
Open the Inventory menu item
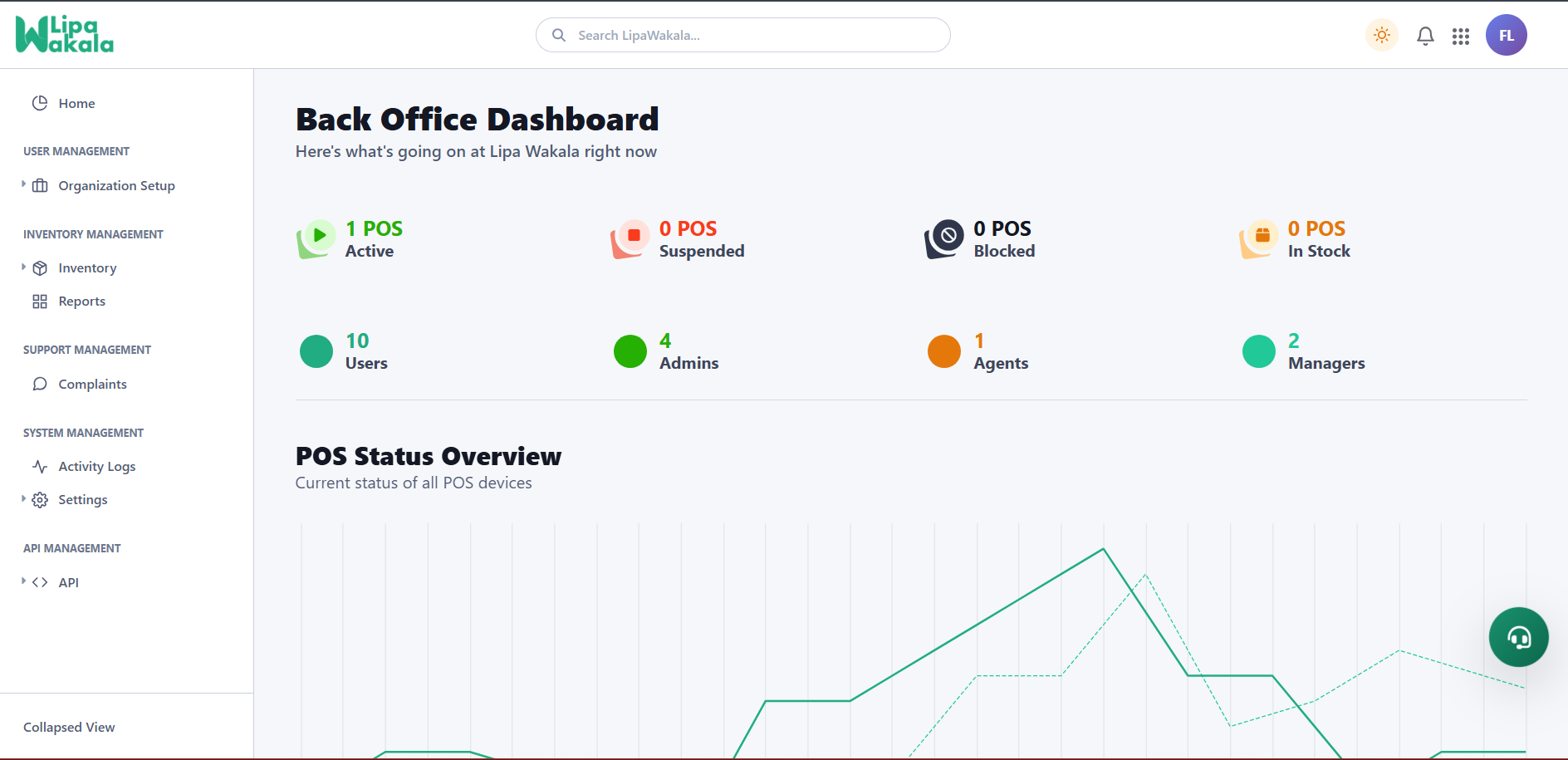click(x=87, y=267)
